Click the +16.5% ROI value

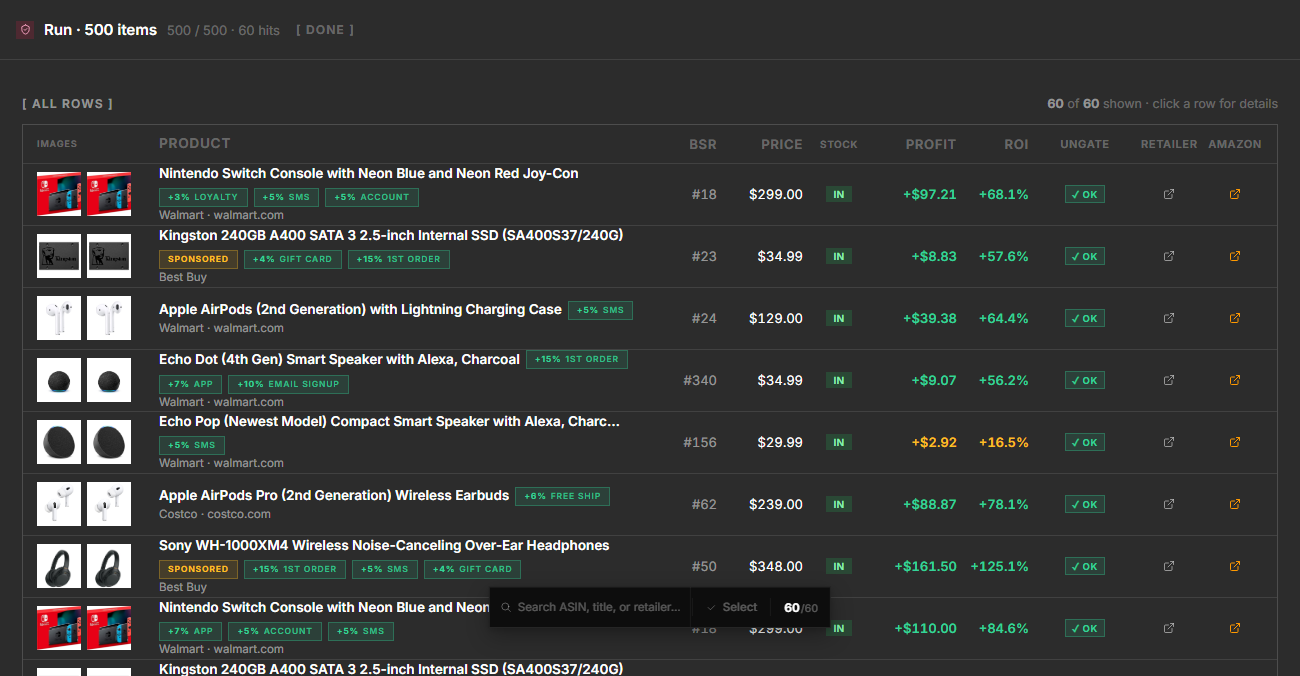pyautogui.click(x=1004, y=442)
